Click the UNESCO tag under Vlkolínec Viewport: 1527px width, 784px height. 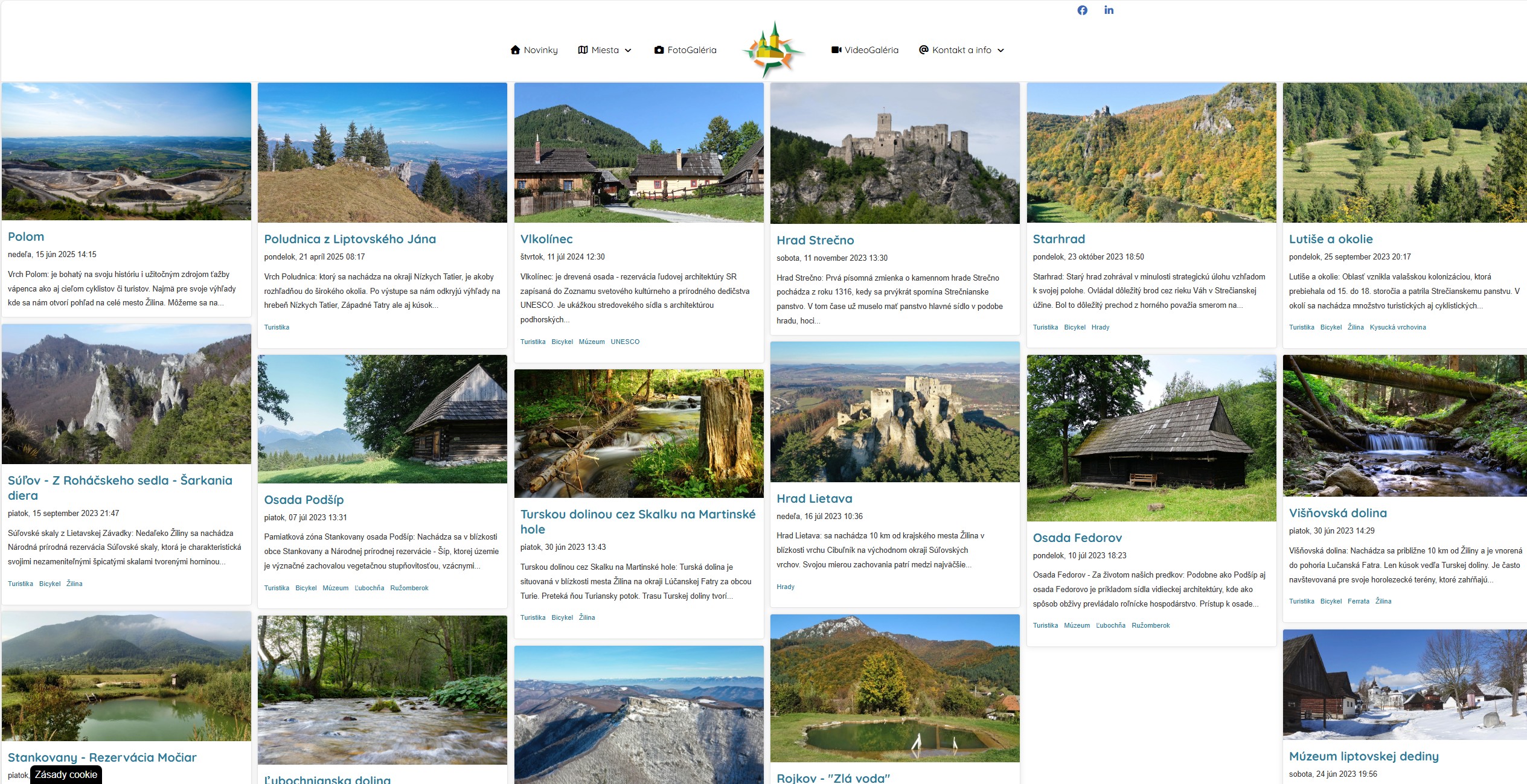[624, 342]
